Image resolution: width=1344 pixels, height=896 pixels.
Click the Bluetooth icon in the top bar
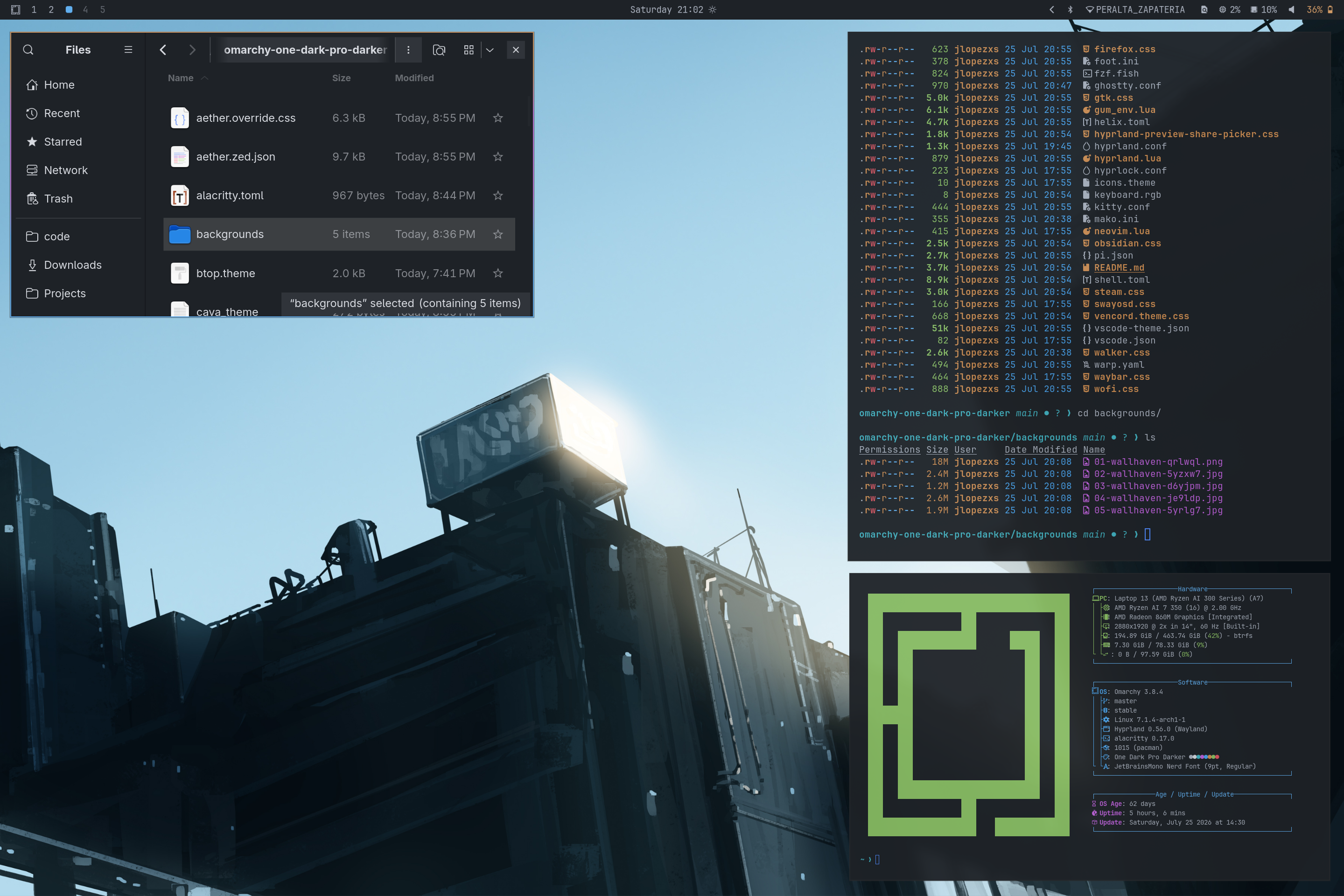coord(1070,10)
